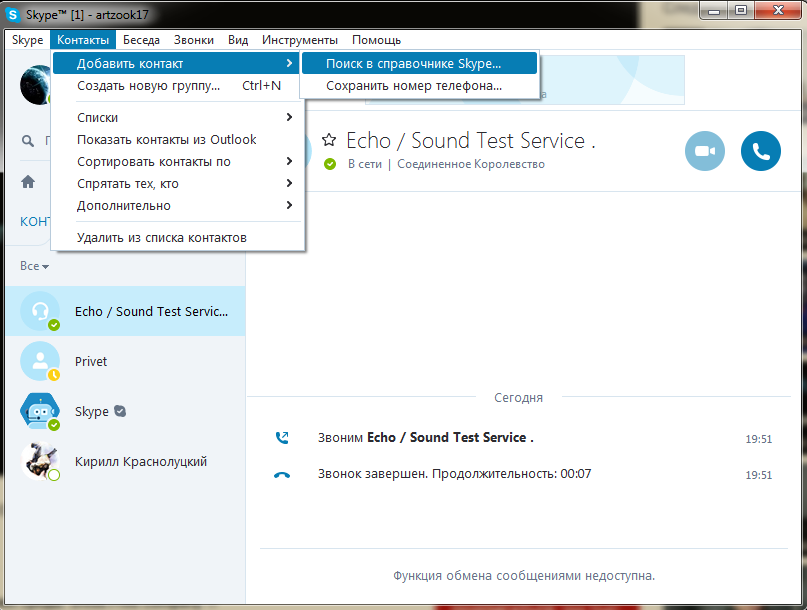807x610 pixels.
Task: Click the banner ad at the top
Action: tap(525, 80)
